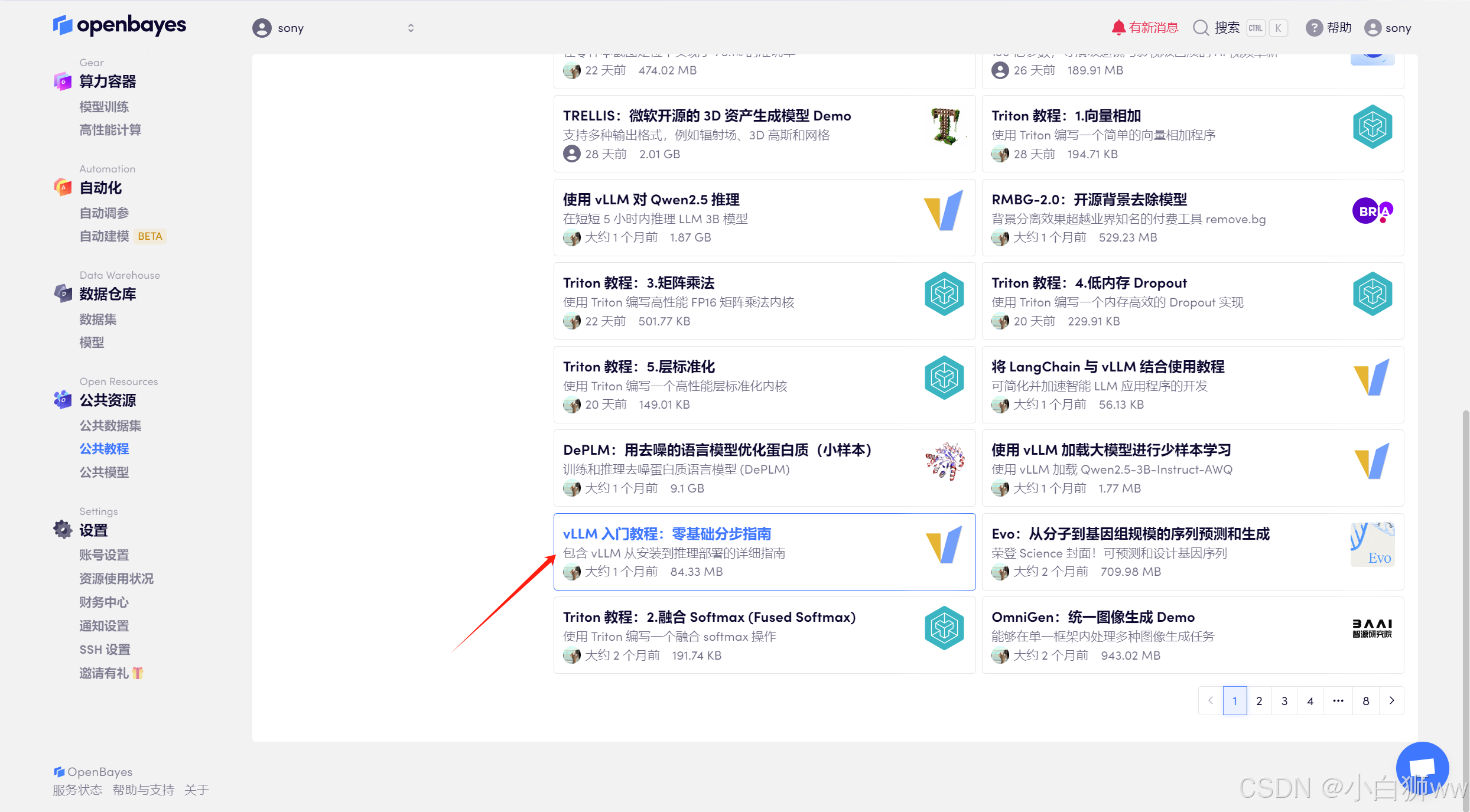Select 公共数据集 in the sidebar
The width and height of the screenshot is (1470, 812).
point(110,425)
